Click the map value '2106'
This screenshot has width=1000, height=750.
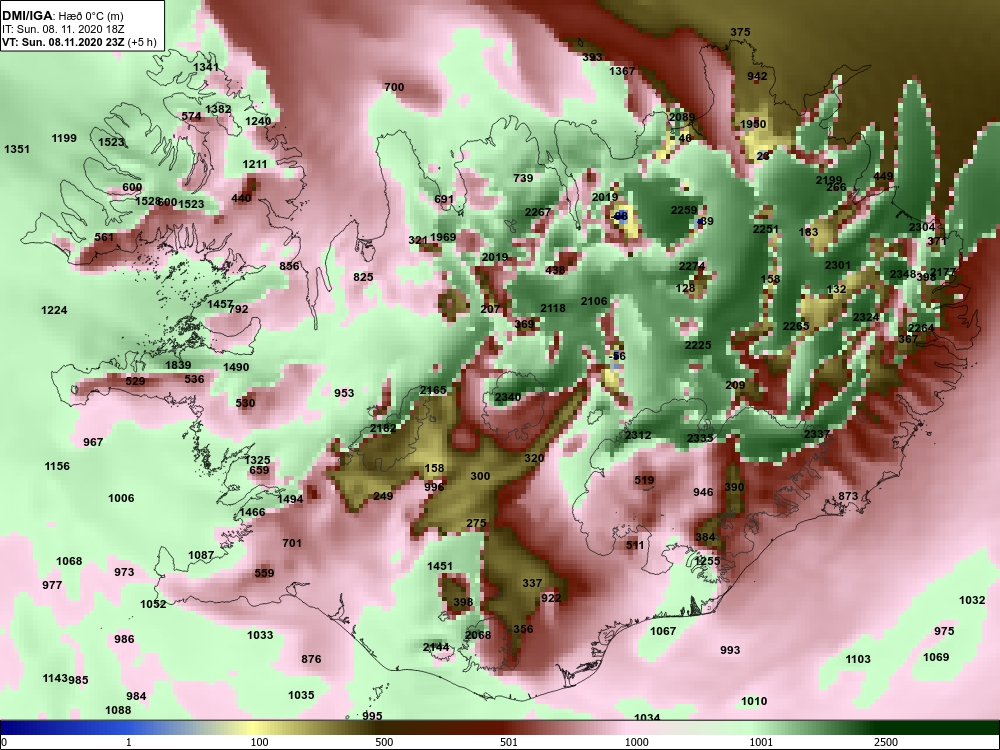click(x=594, y=301)
